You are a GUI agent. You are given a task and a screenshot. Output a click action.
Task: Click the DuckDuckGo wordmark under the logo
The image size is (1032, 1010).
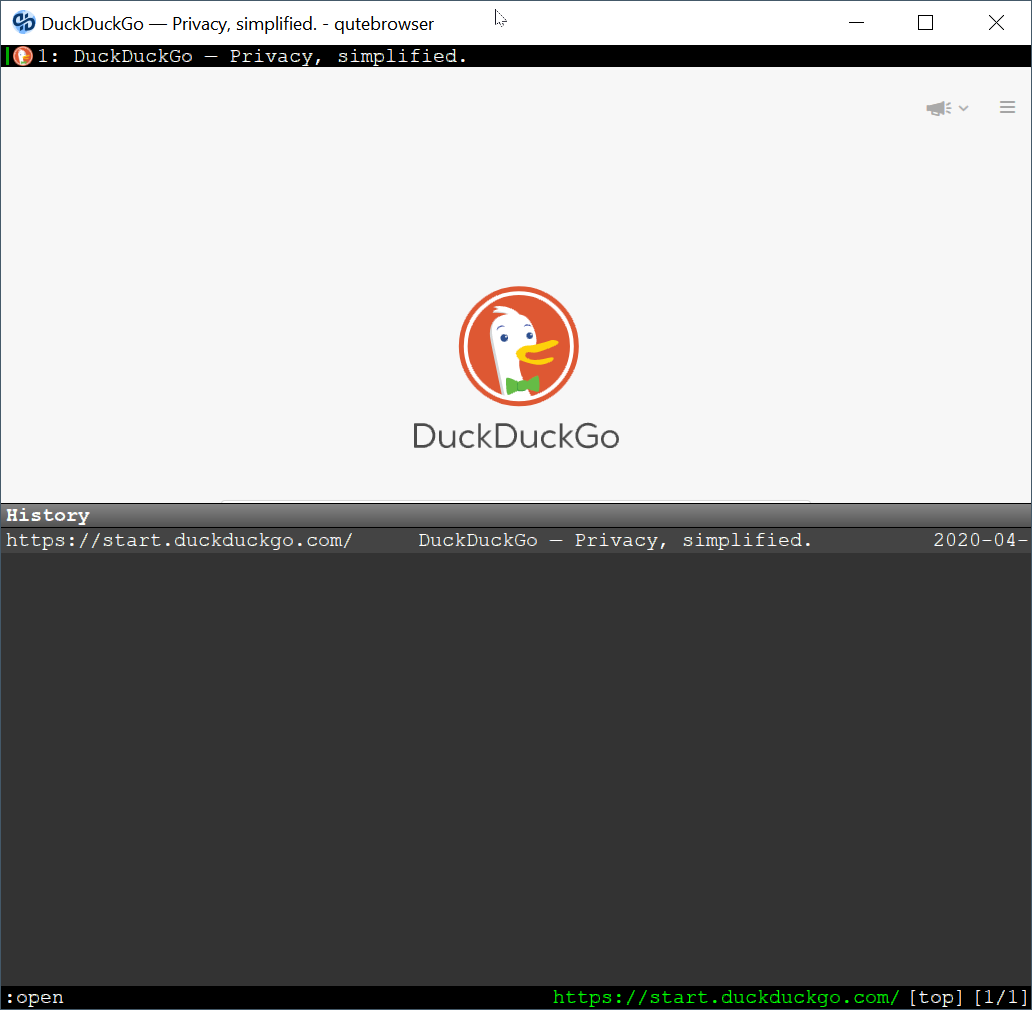coord(516,437)
